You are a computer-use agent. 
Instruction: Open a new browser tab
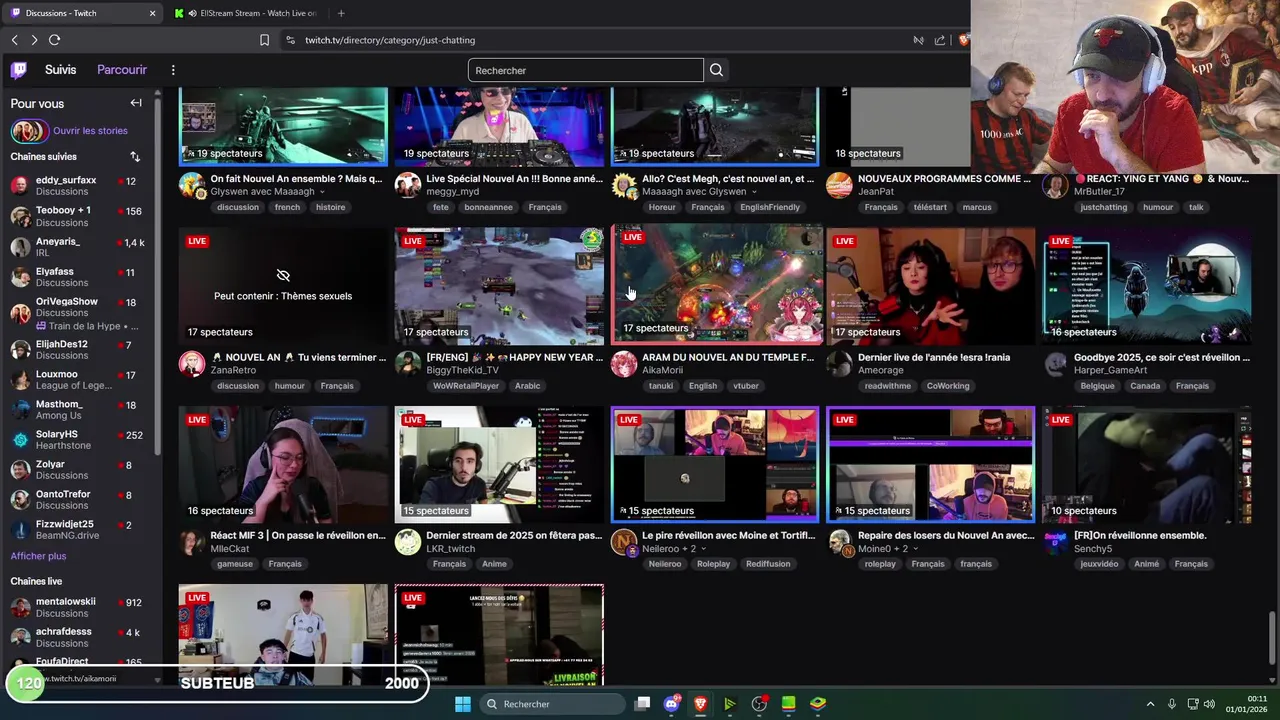[x=341, y=13]
